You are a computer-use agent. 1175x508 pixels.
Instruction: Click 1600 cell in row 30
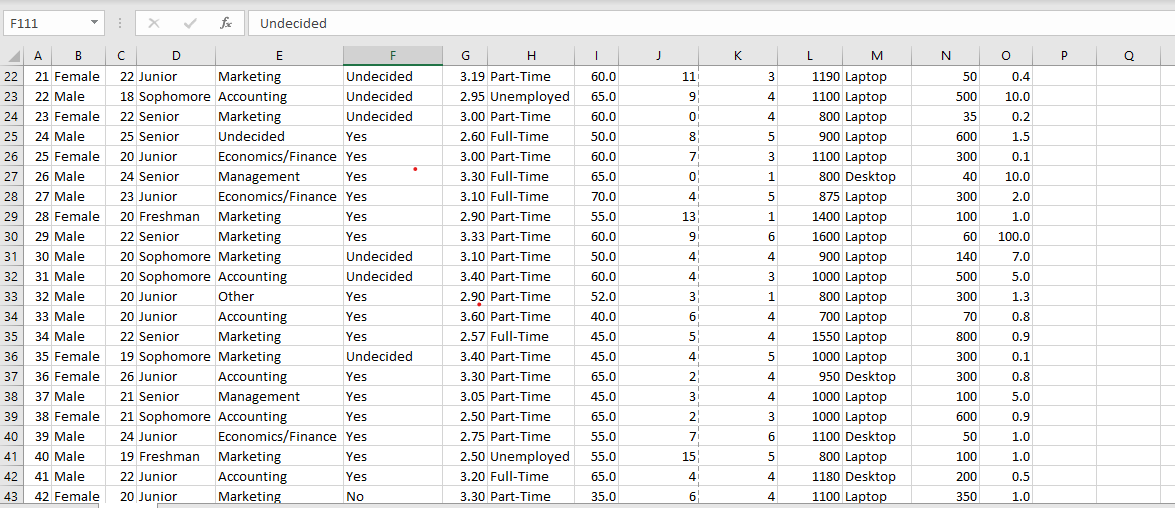(810, 236)
